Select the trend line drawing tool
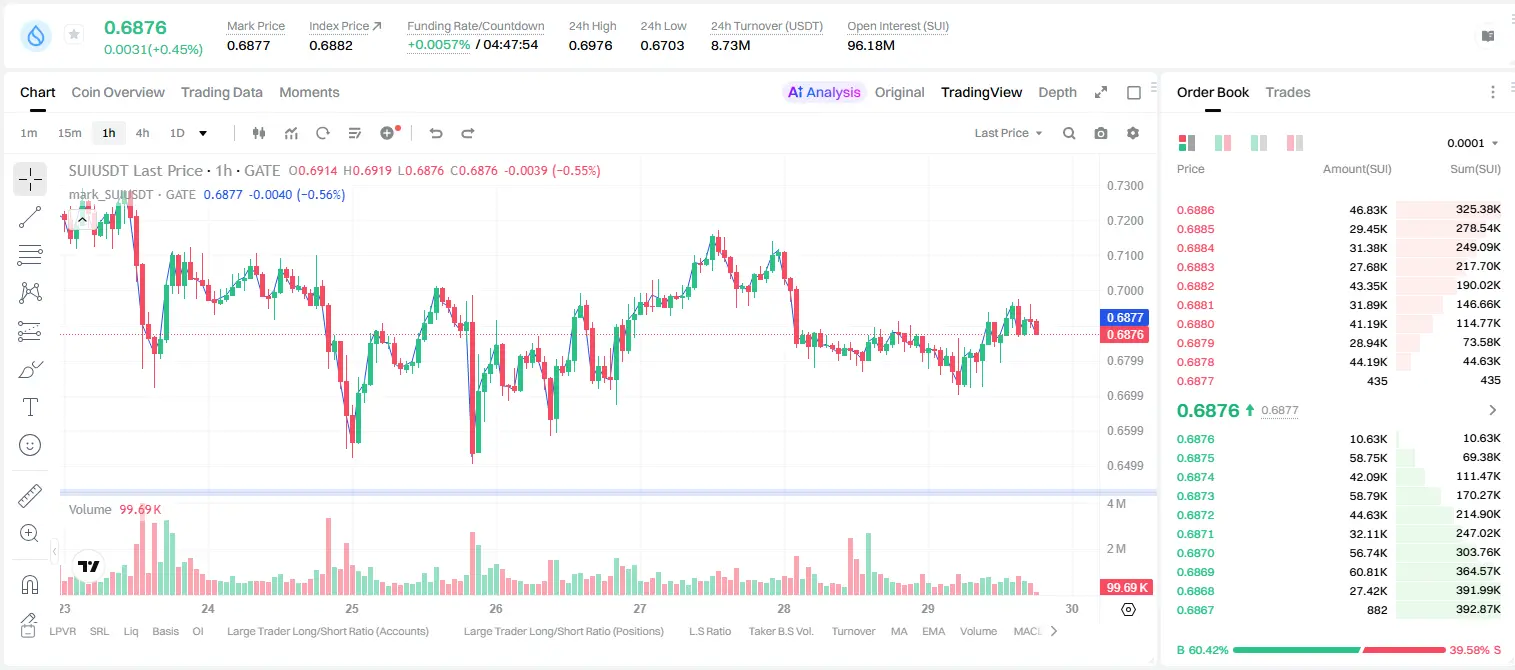This screenshot has height=670, width=1515. tap(30, 217)
